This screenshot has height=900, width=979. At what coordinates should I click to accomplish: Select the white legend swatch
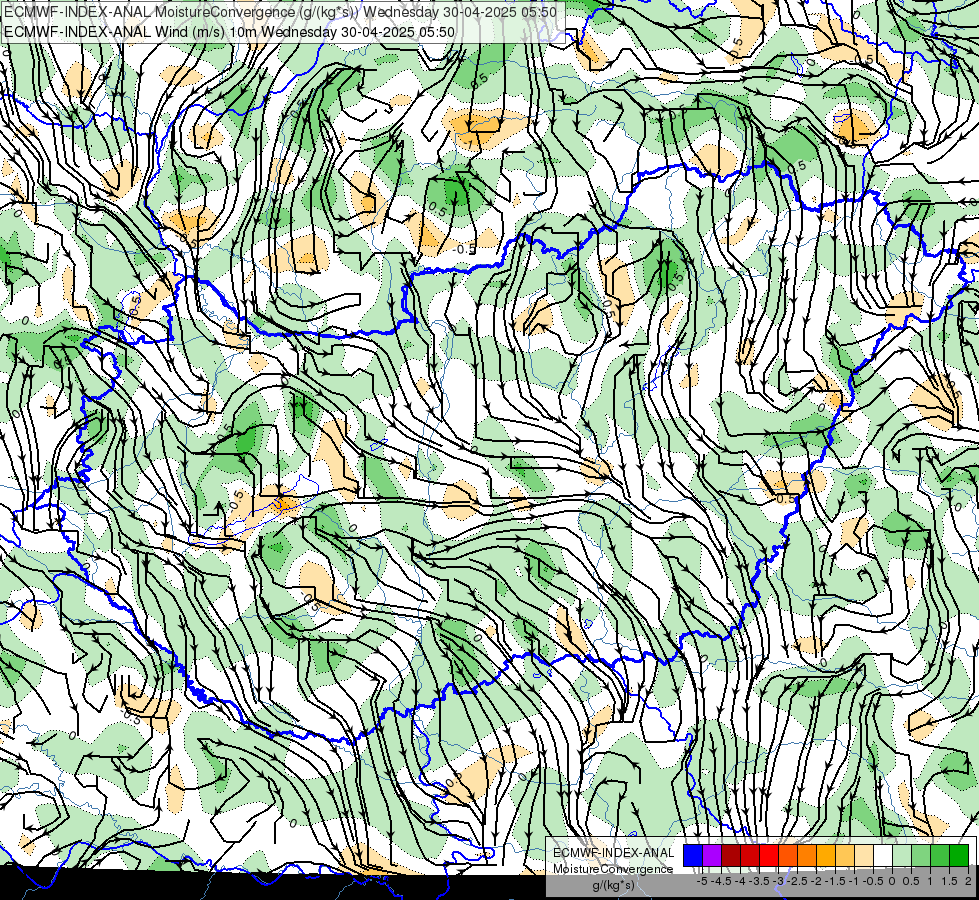click(x=883, y=855)
